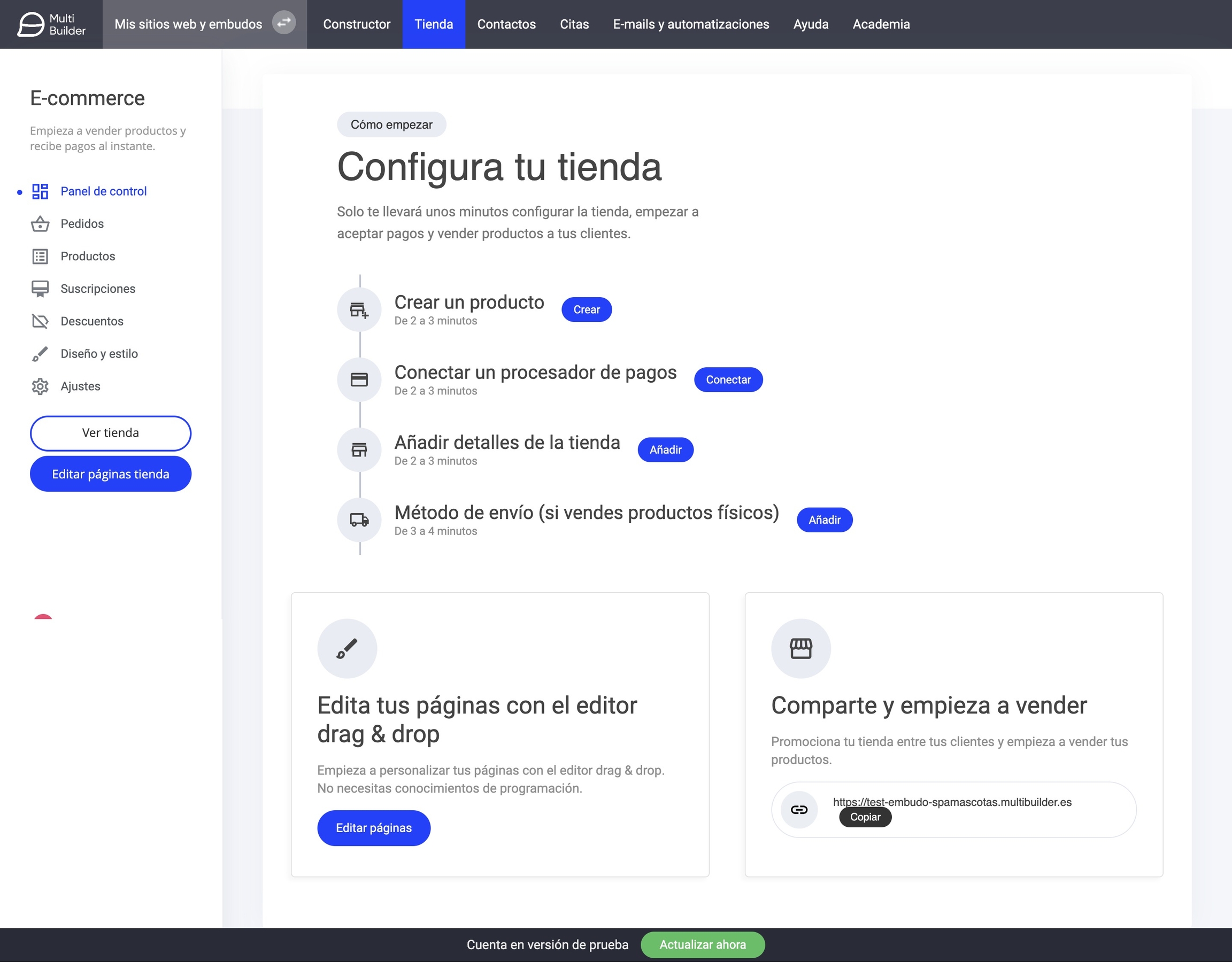Switch to the Constructor tab
Image resolution: width=1232 pixels, height=962 pixels.
coord(356,24)
